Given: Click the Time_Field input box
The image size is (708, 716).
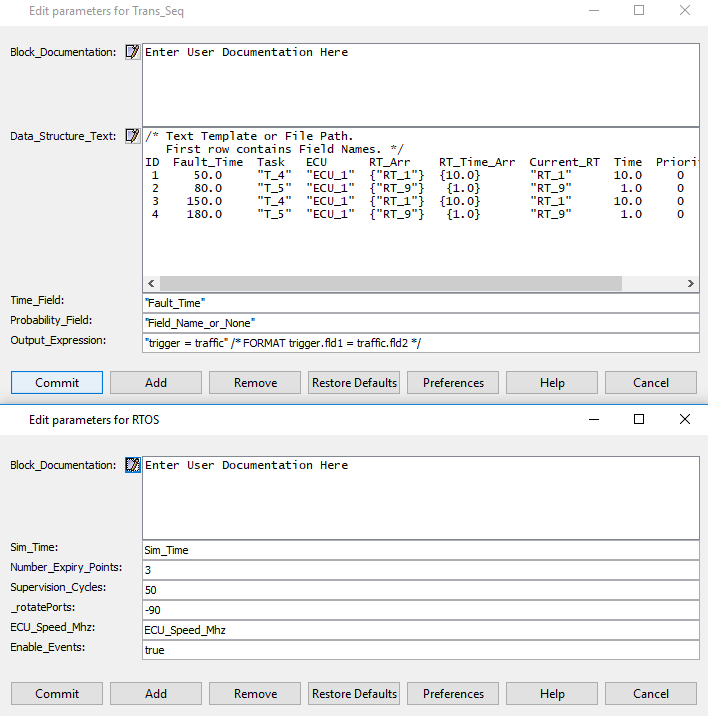Looking at the screenshot, I should coord(420,301).
